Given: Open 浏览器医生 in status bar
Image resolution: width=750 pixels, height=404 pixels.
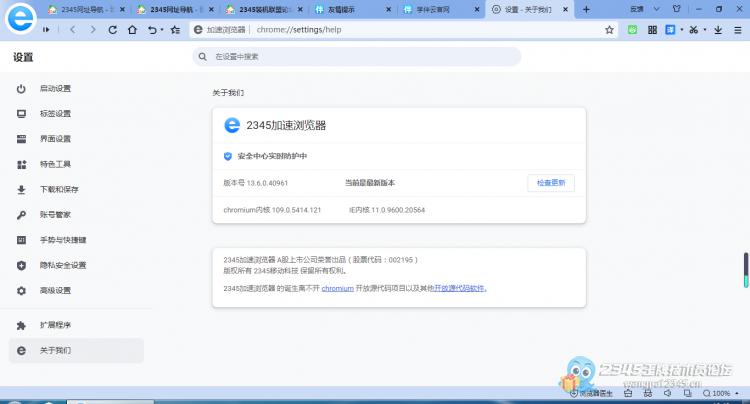Looking at the screenshot, I should click(x=591, y=393).
